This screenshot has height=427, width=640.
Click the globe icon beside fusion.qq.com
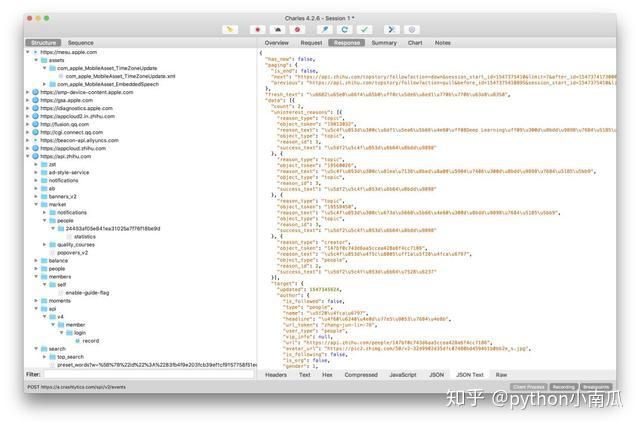(36, 124)
